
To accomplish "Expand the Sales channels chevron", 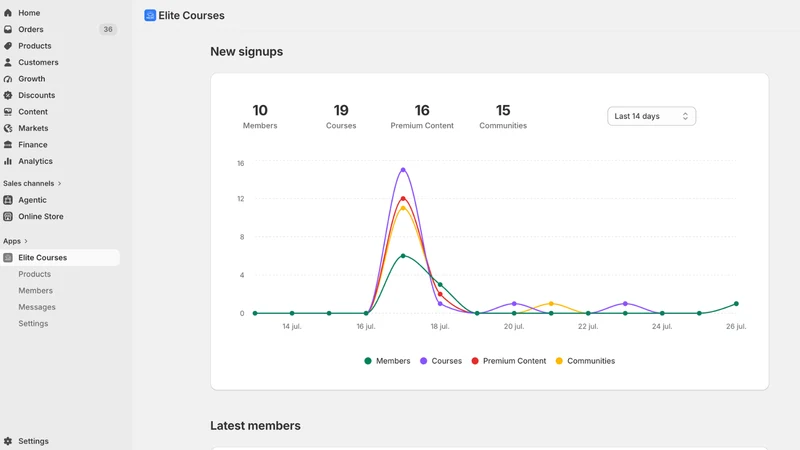I will tap(59, 184).
